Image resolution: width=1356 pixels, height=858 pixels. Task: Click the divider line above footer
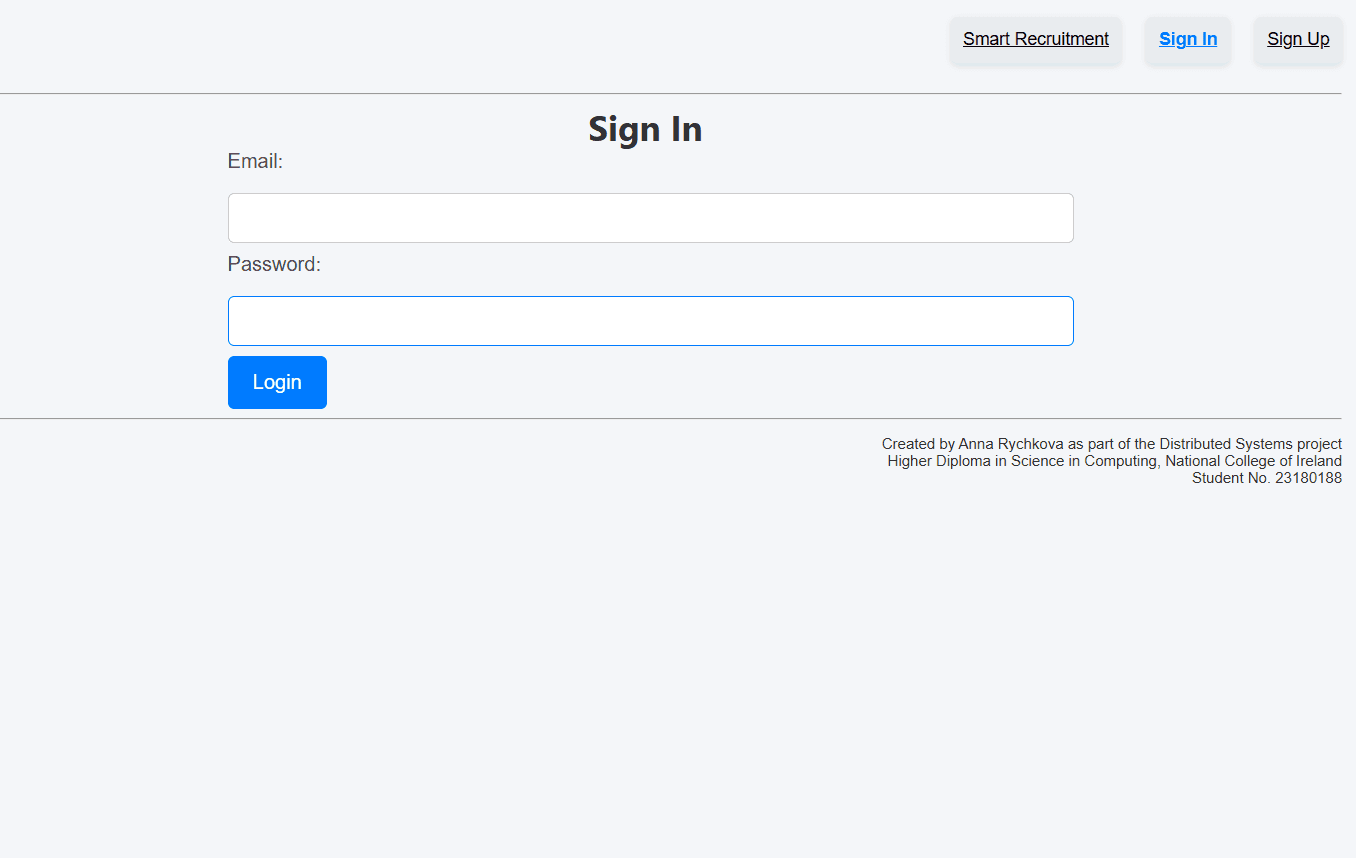point(670,418)
